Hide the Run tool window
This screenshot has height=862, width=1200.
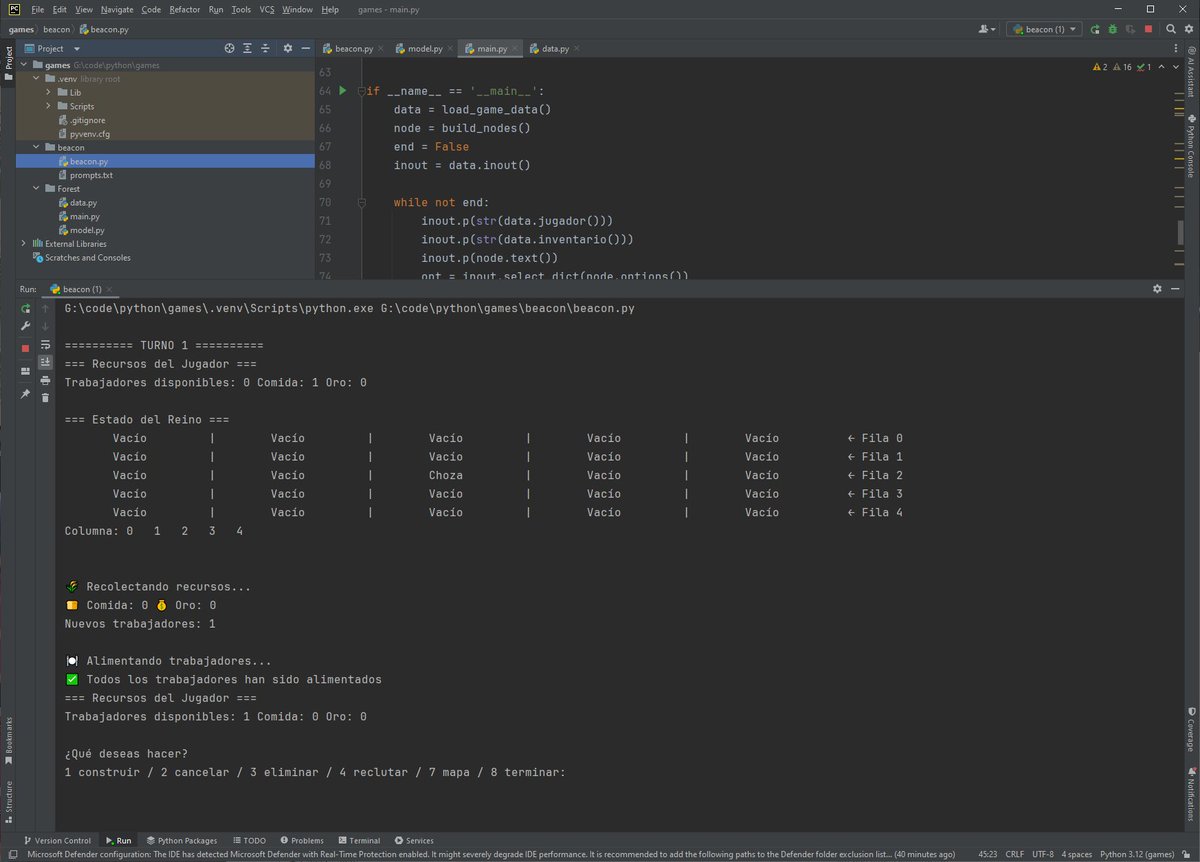tap(1174, 288)
